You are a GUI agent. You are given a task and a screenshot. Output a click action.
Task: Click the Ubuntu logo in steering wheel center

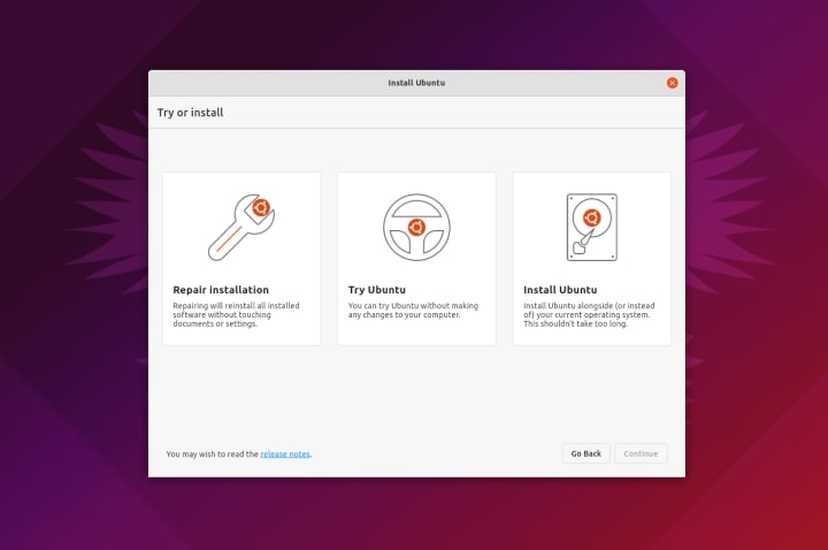coord(416,226)
